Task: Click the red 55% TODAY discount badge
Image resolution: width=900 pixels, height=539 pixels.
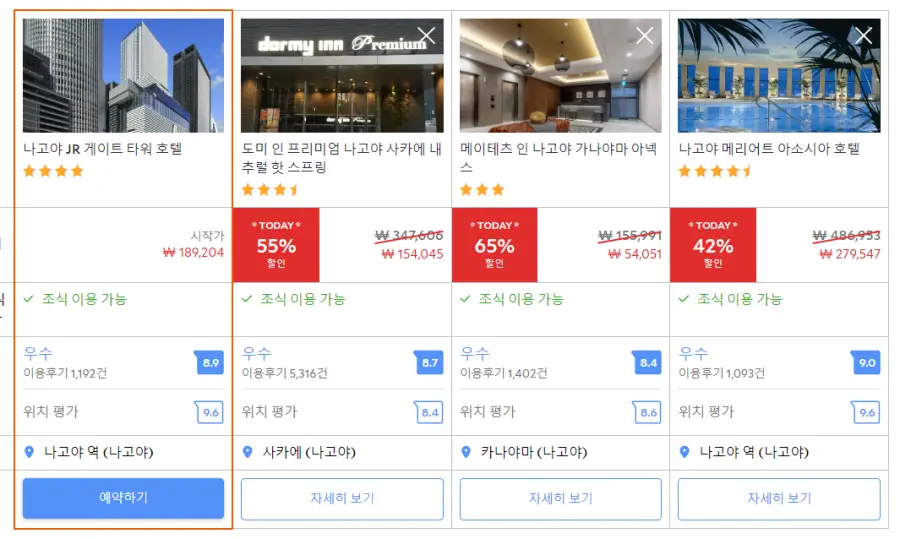Action: click(276, 245)
